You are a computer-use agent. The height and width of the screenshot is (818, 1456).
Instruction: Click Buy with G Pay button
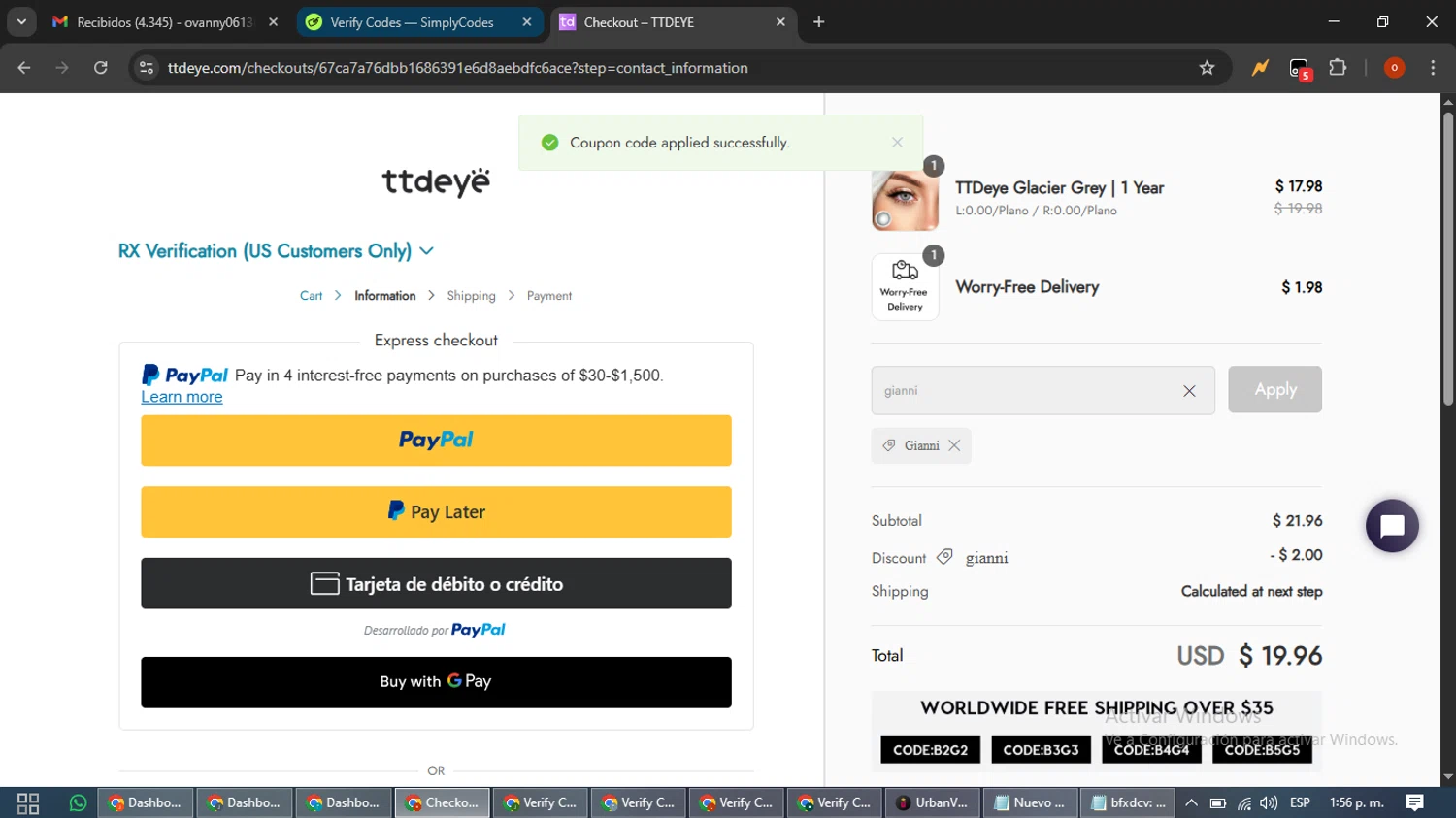436,682
